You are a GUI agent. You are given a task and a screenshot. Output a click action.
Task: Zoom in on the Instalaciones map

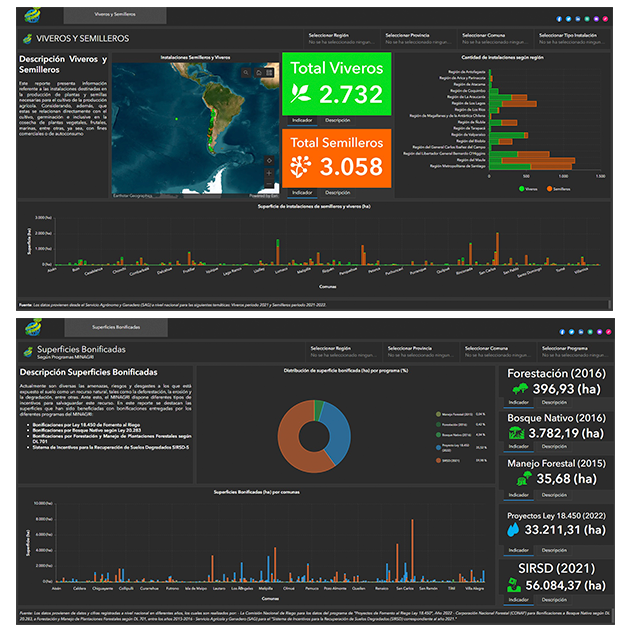click(267, 172)
